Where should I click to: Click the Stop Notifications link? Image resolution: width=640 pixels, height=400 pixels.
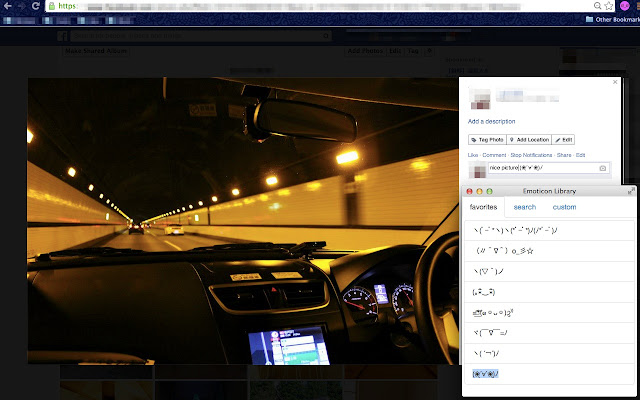pos(531,155)
